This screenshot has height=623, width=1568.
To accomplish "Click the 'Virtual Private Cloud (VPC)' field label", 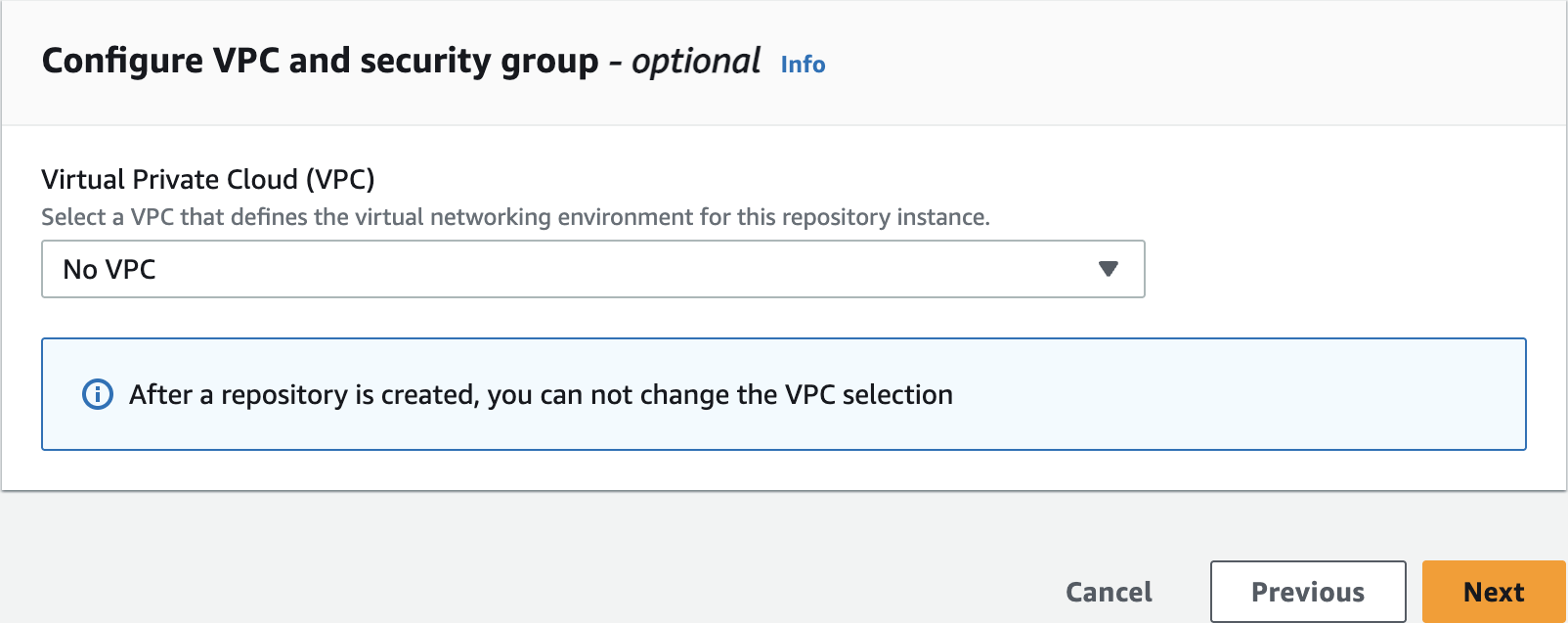I will [x=208, y=179].
